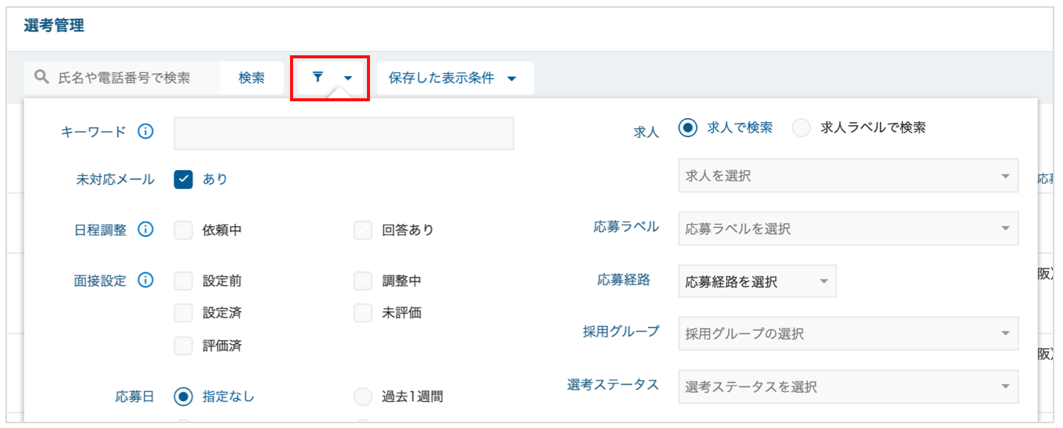1063x428 pixels.
Task: Open the funnel filter icon dropdown
Action: coord(332,78)
